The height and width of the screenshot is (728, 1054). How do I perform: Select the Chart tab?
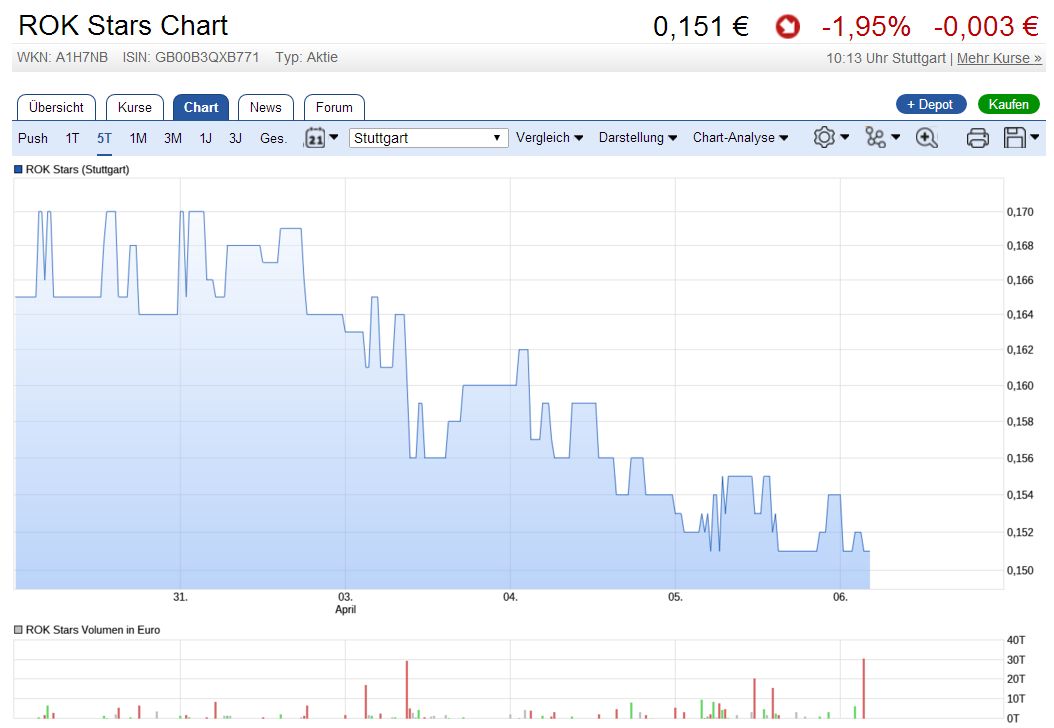[201, 108]
